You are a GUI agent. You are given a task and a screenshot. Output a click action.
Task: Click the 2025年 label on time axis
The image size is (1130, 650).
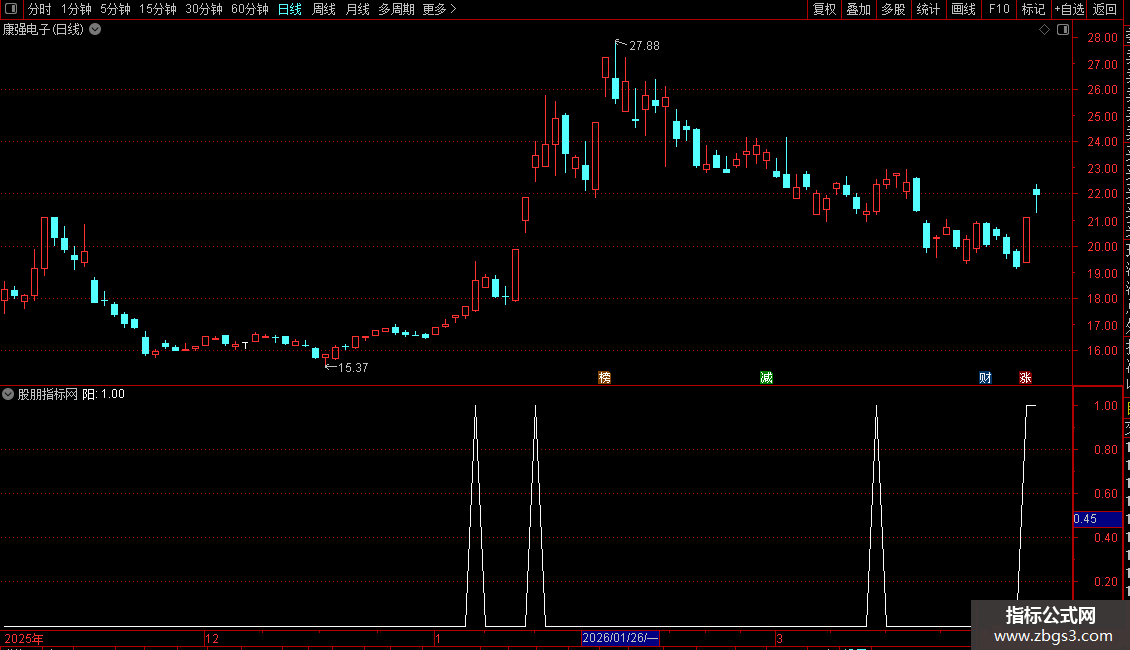(24, 638)
